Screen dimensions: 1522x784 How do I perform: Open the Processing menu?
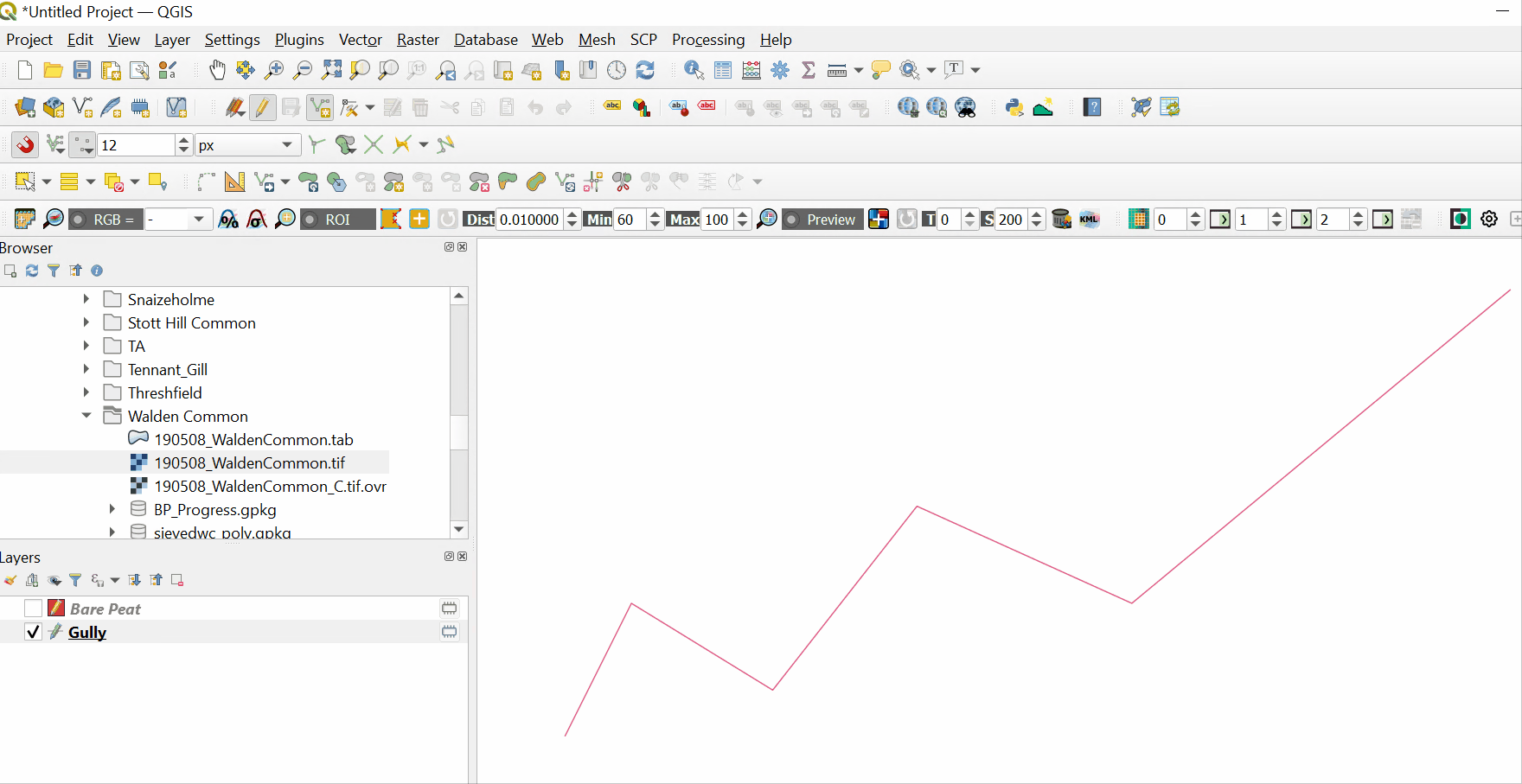click(707, 40)
